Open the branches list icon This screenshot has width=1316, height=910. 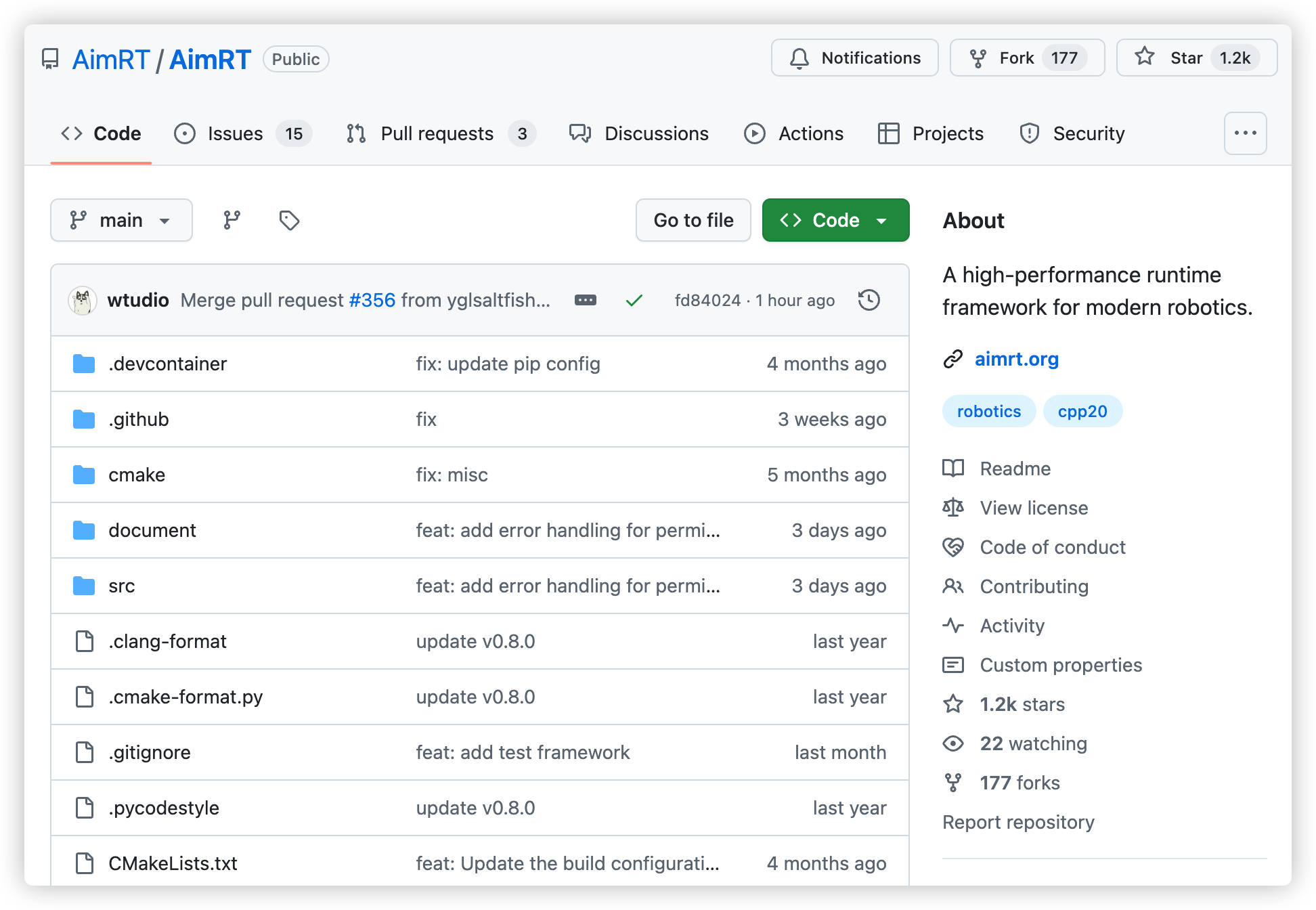(232, 220)
